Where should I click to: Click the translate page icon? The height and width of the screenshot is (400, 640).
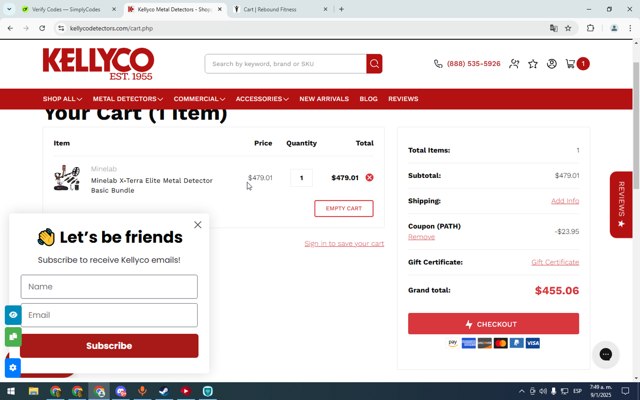tap(553, 28)
